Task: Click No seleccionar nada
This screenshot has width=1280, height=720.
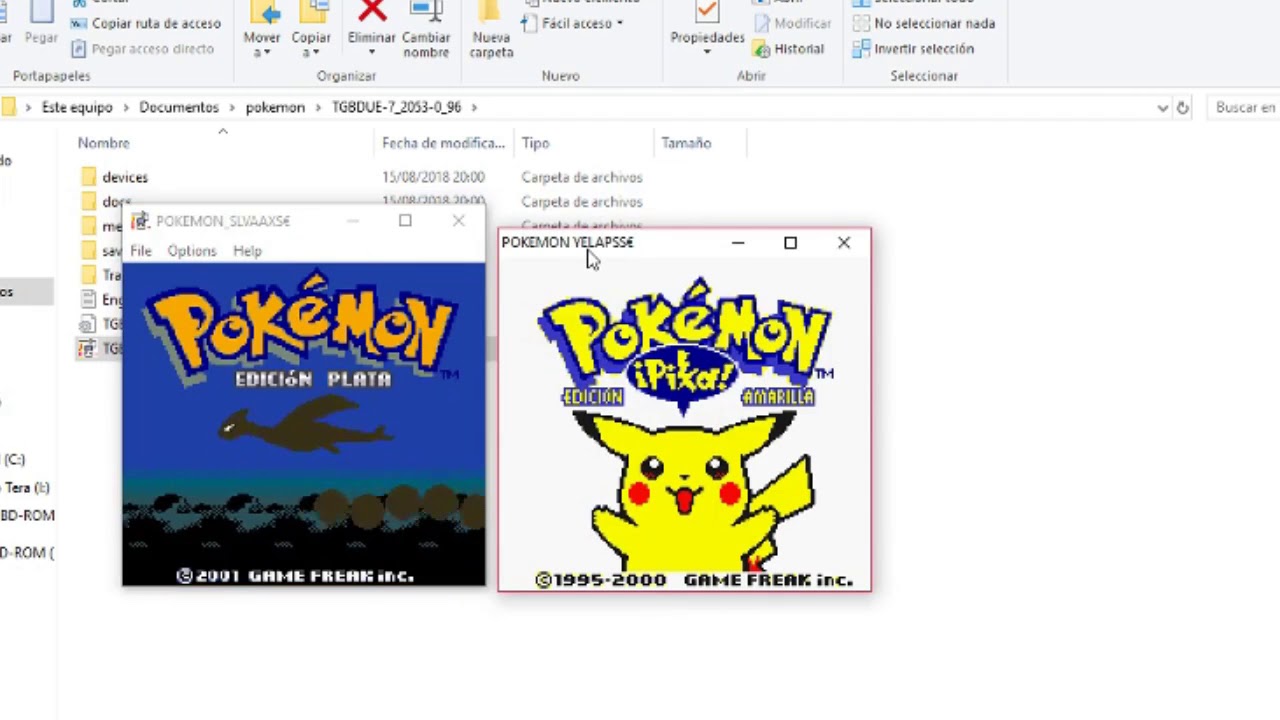Action: (x=924, y=23)
